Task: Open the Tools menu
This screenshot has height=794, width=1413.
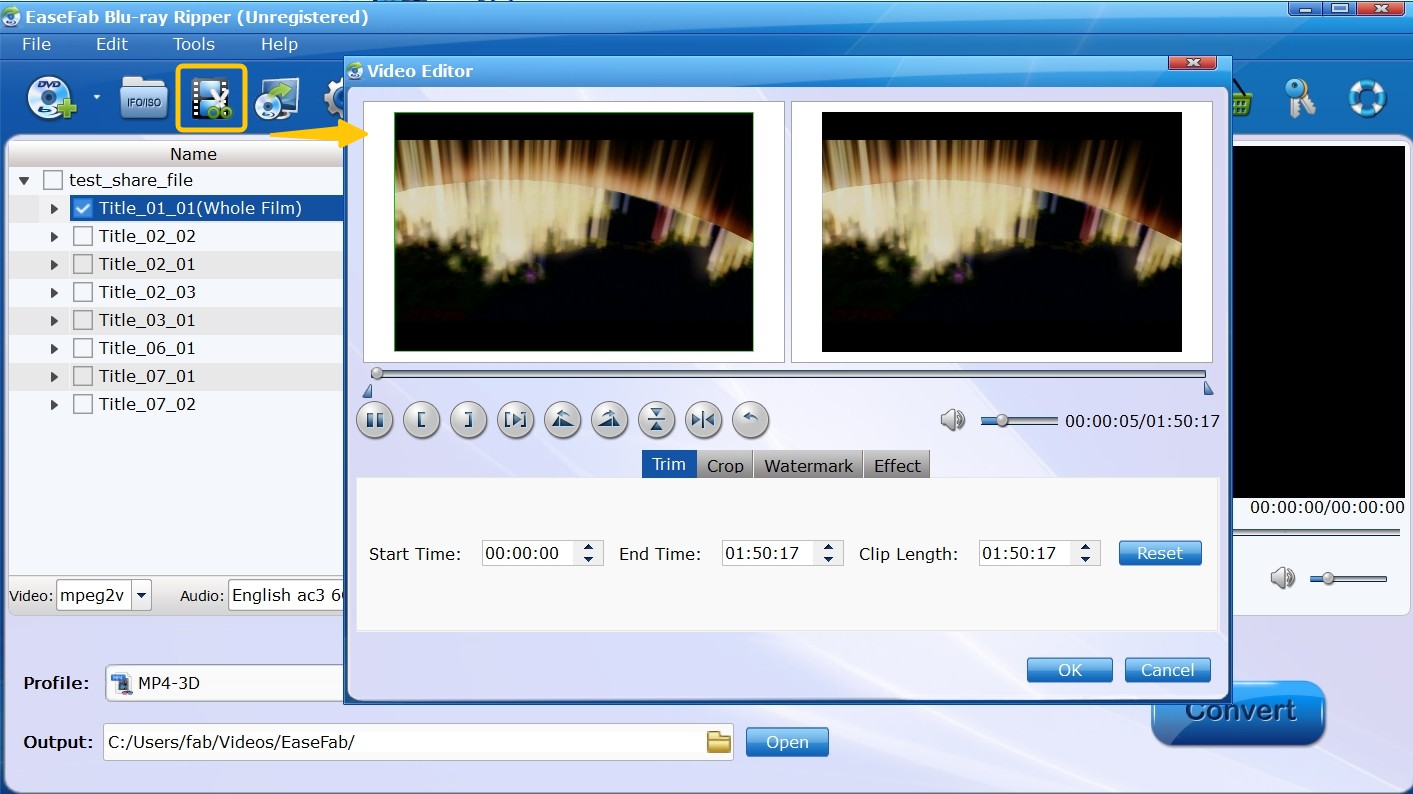Action: click(x=194, y=44)
